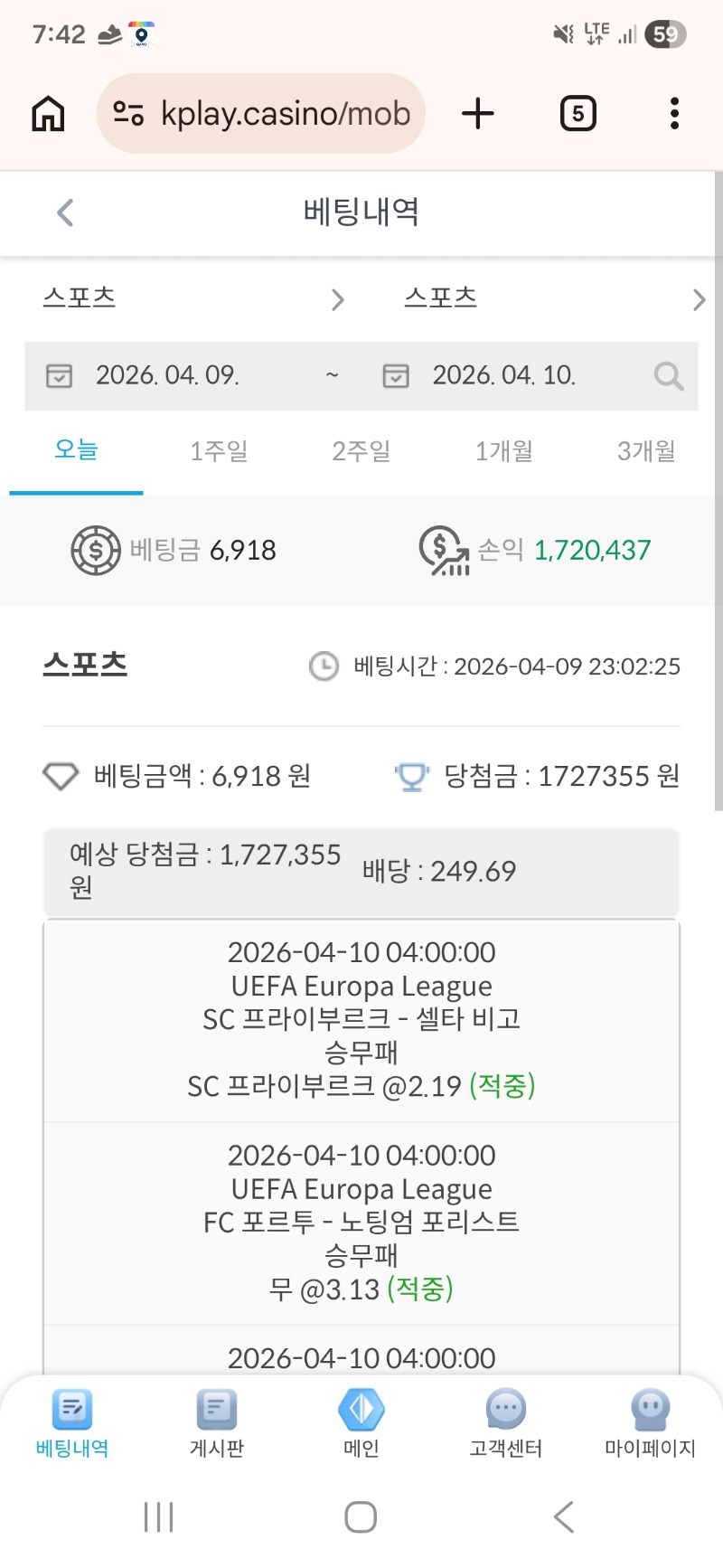
Task: Select the 3개월 period tab
Action: [646, 450]
